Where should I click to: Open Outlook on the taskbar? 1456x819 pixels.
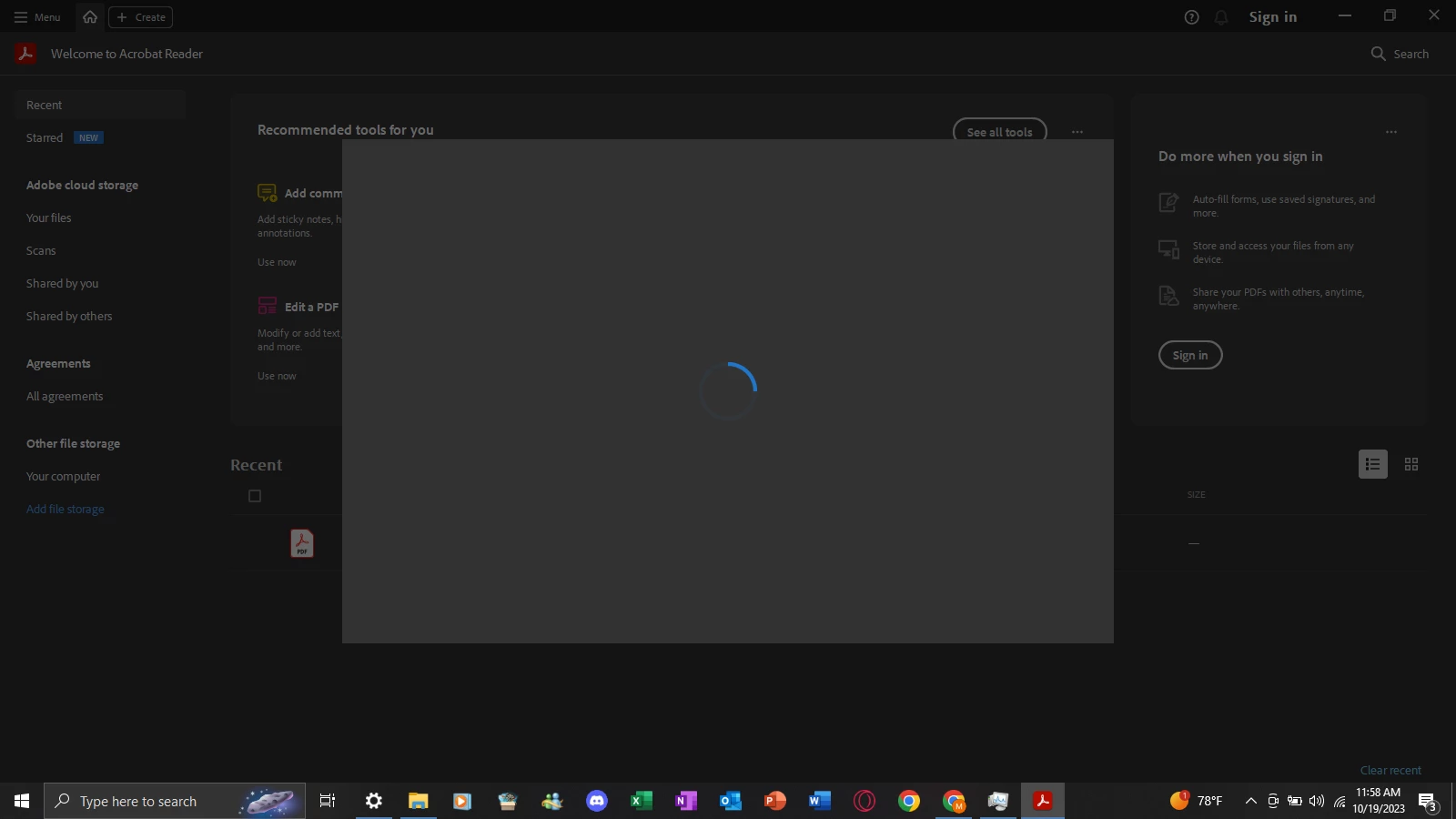coord(731,801)
